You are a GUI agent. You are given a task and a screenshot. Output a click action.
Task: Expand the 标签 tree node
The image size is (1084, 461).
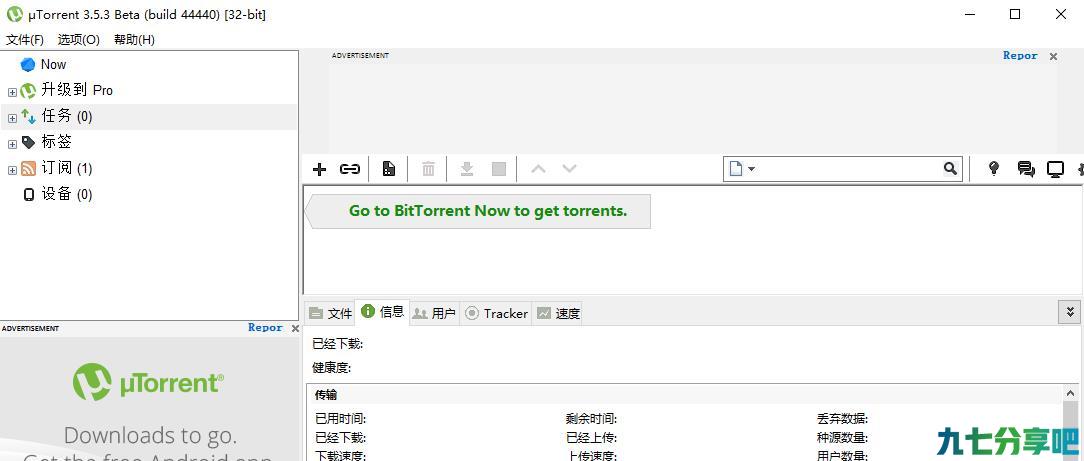pos(12,144)
